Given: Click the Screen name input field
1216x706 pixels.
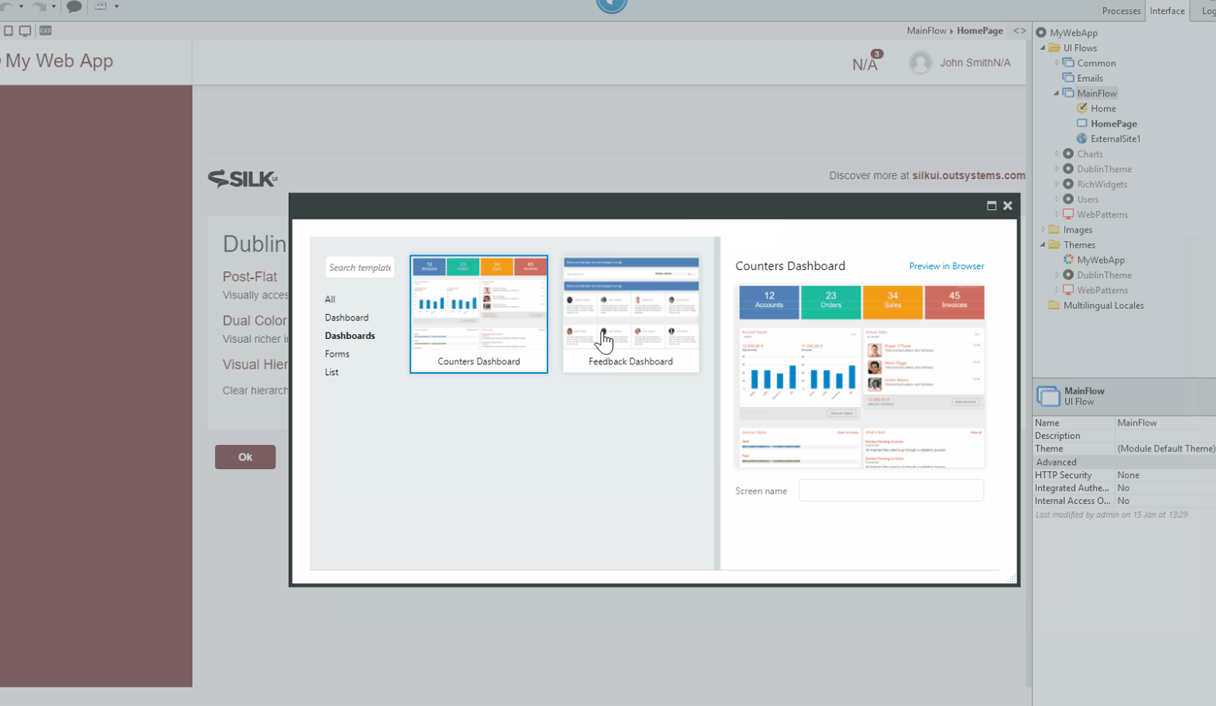Looking at the screenshot, I should tap(890, 490).
